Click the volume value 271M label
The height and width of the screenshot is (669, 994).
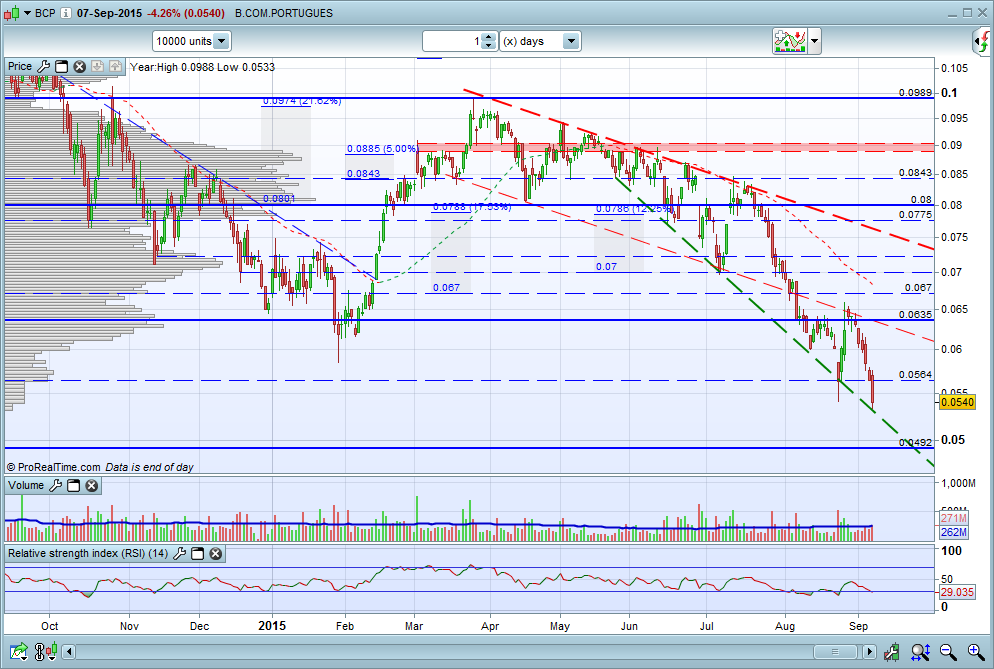[953, 519]
